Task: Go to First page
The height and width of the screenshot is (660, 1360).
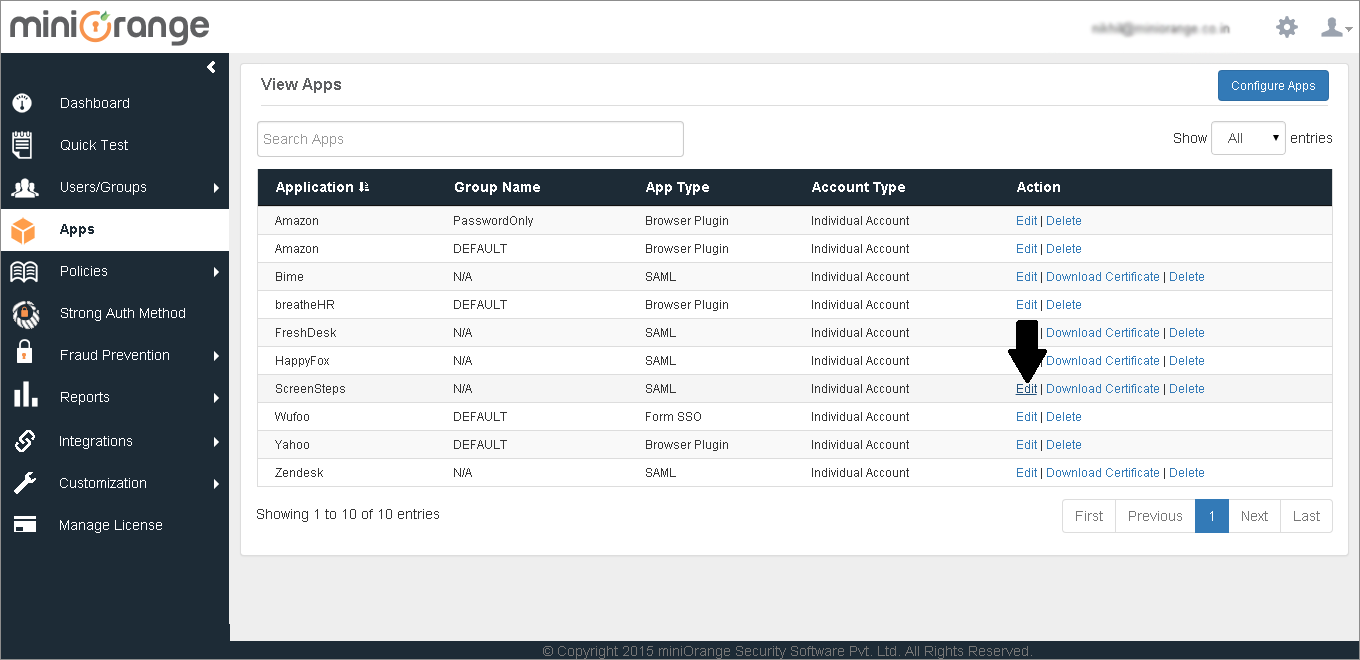Action: 1089,516
